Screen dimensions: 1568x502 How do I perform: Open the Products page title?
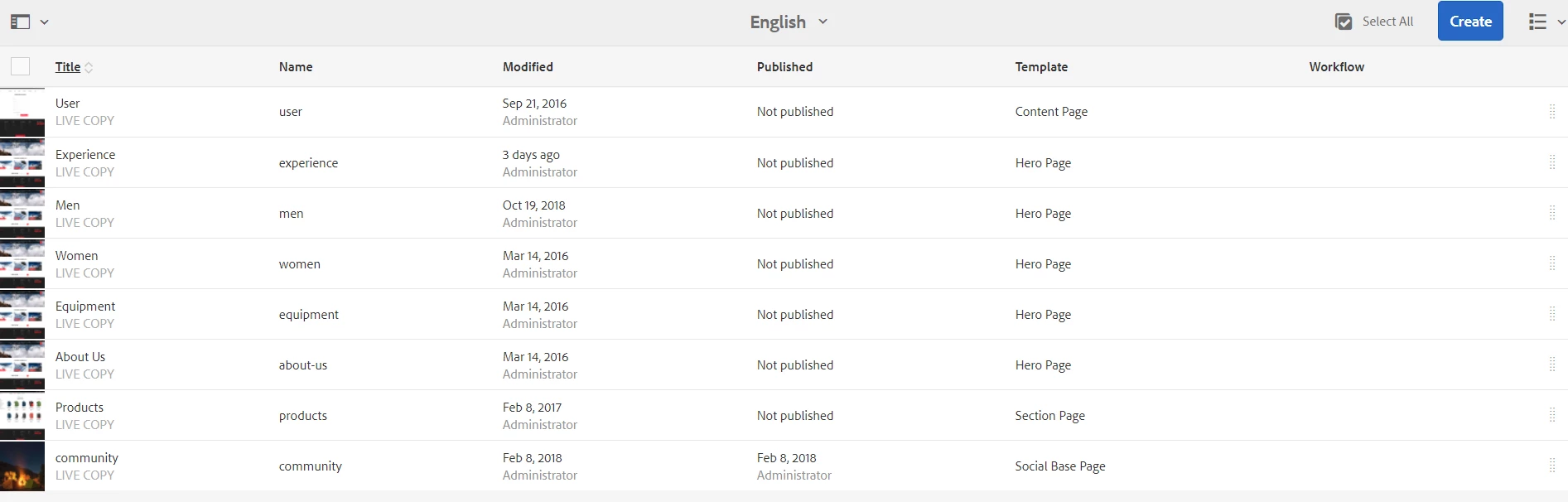(80, 408)
